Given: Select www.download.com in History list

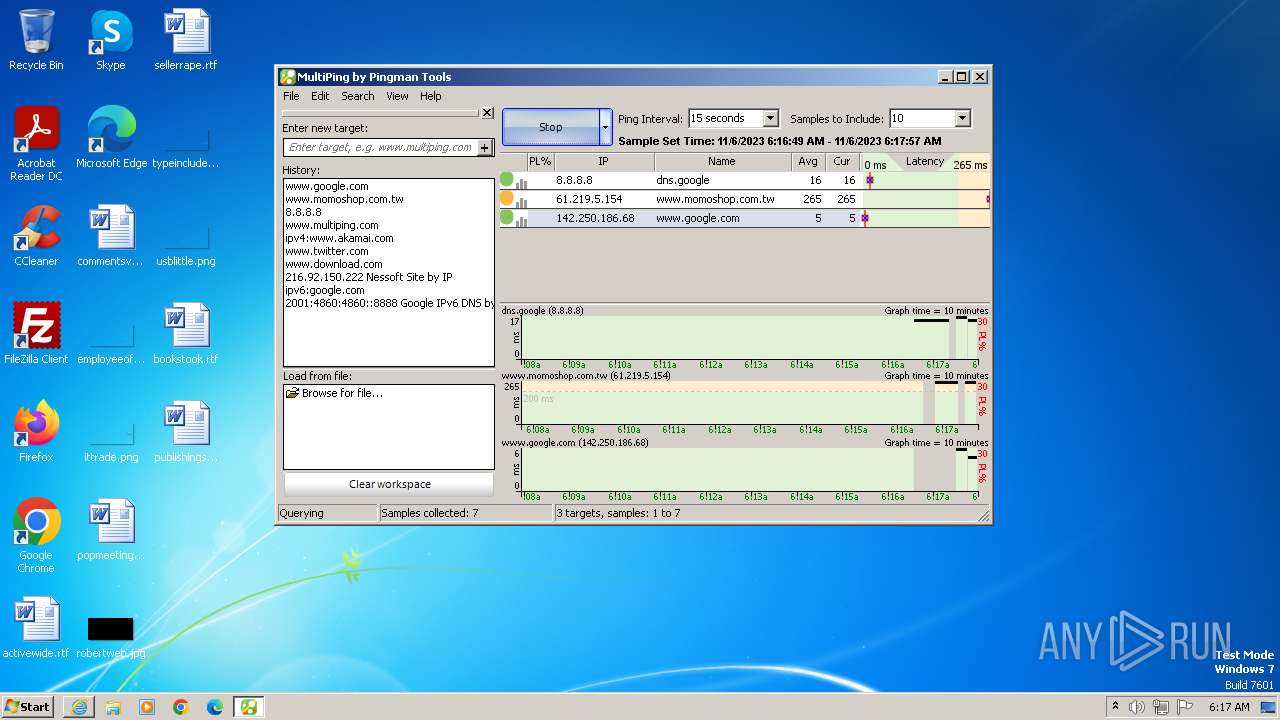Looking at the screenshot, I should point(334,264).
